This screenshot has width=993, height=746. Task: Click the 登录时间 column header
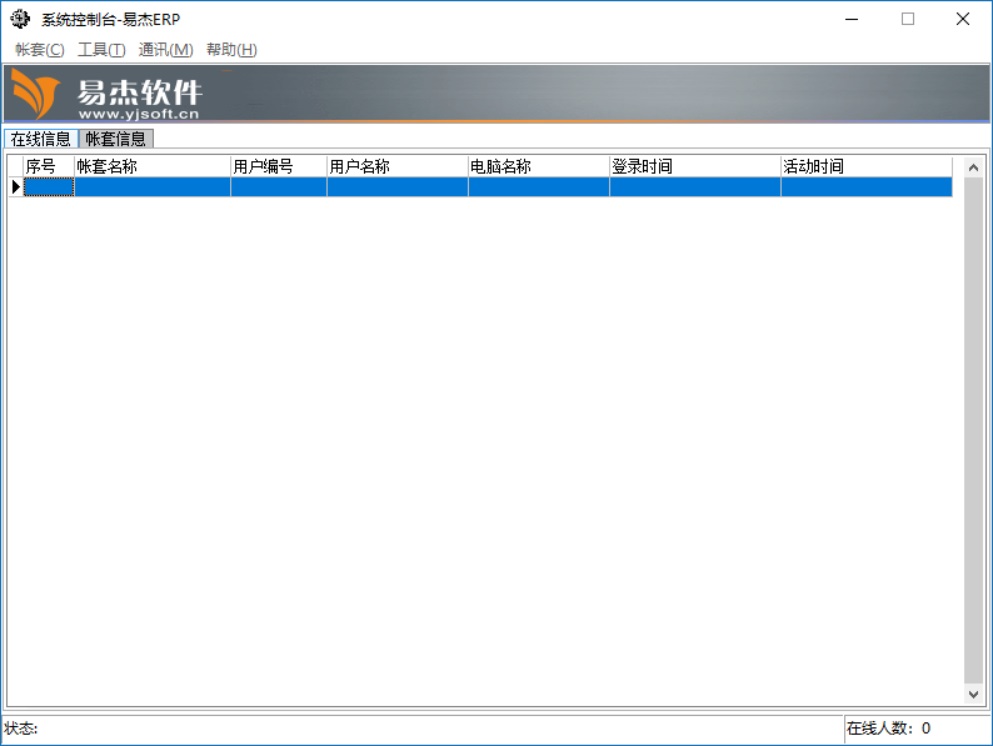click(x=694, y=167)
